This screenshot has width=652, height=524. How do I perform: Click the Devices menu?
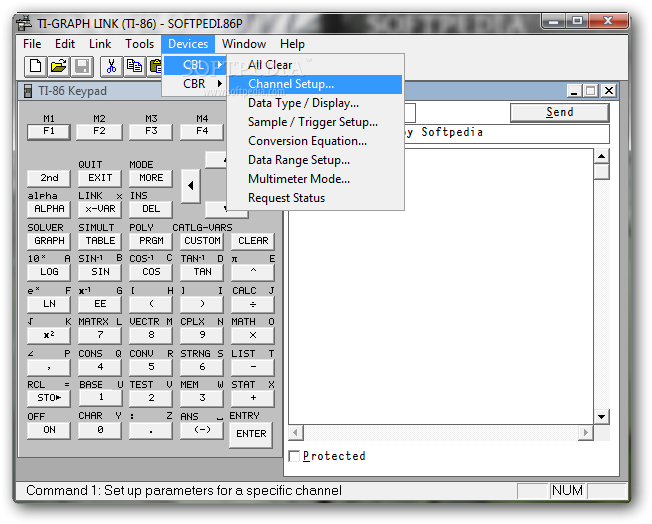188,44
